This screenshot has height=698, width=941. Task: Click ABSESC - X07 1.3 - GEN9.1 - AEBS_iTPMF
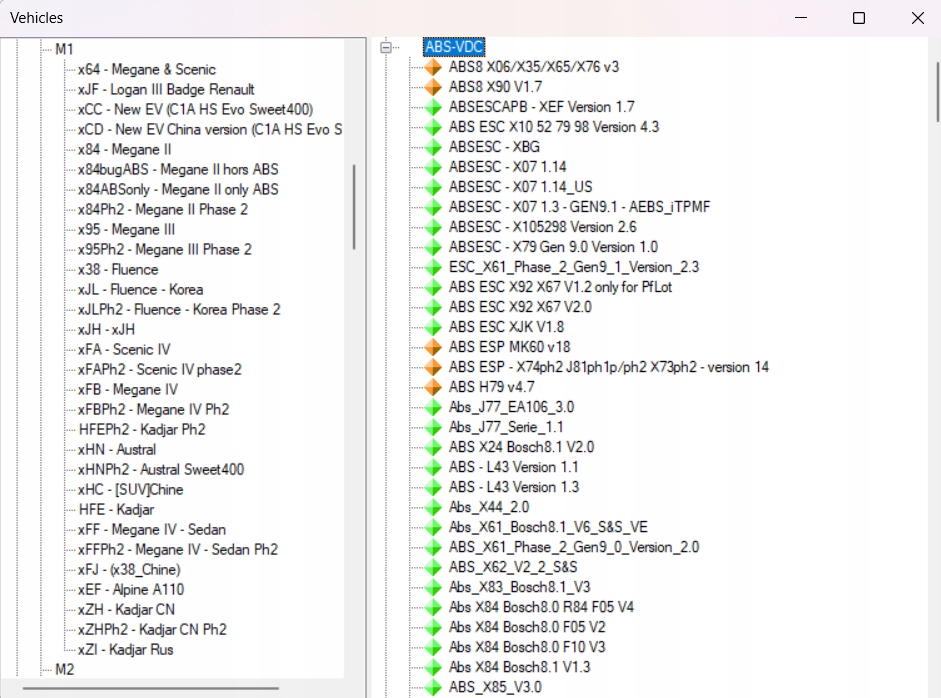pyautogui.click(x=580, y=207)
